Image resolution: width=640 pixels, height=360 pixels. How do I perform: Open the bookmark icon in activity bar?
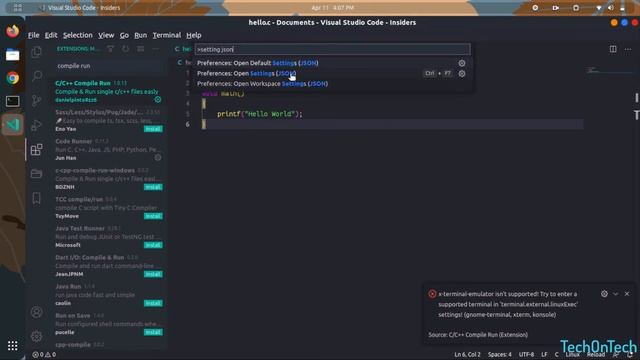tap(36, 198)
